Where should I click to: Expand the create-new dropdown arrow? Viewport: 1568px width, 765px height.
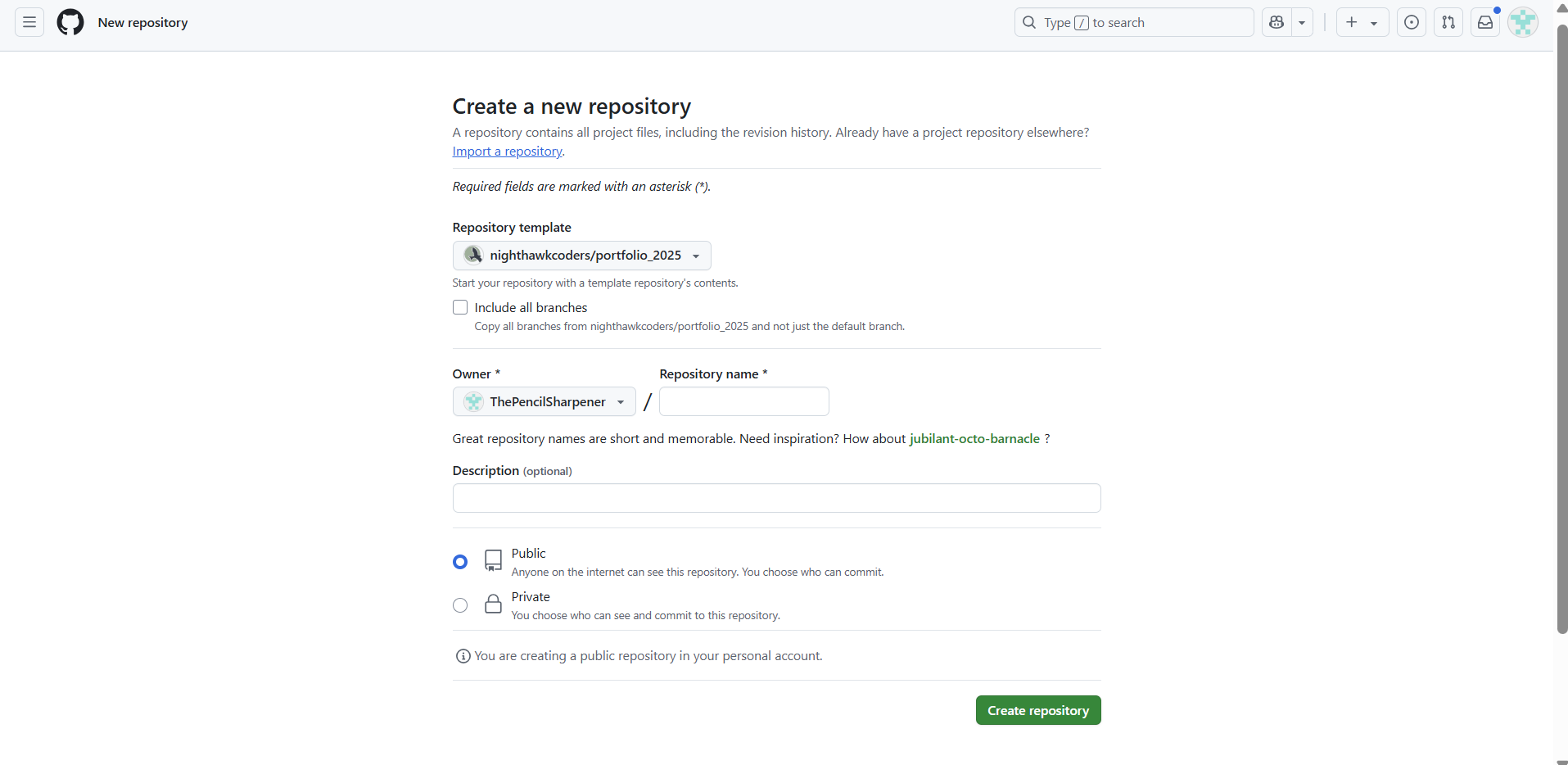[x=1375, y=22]
